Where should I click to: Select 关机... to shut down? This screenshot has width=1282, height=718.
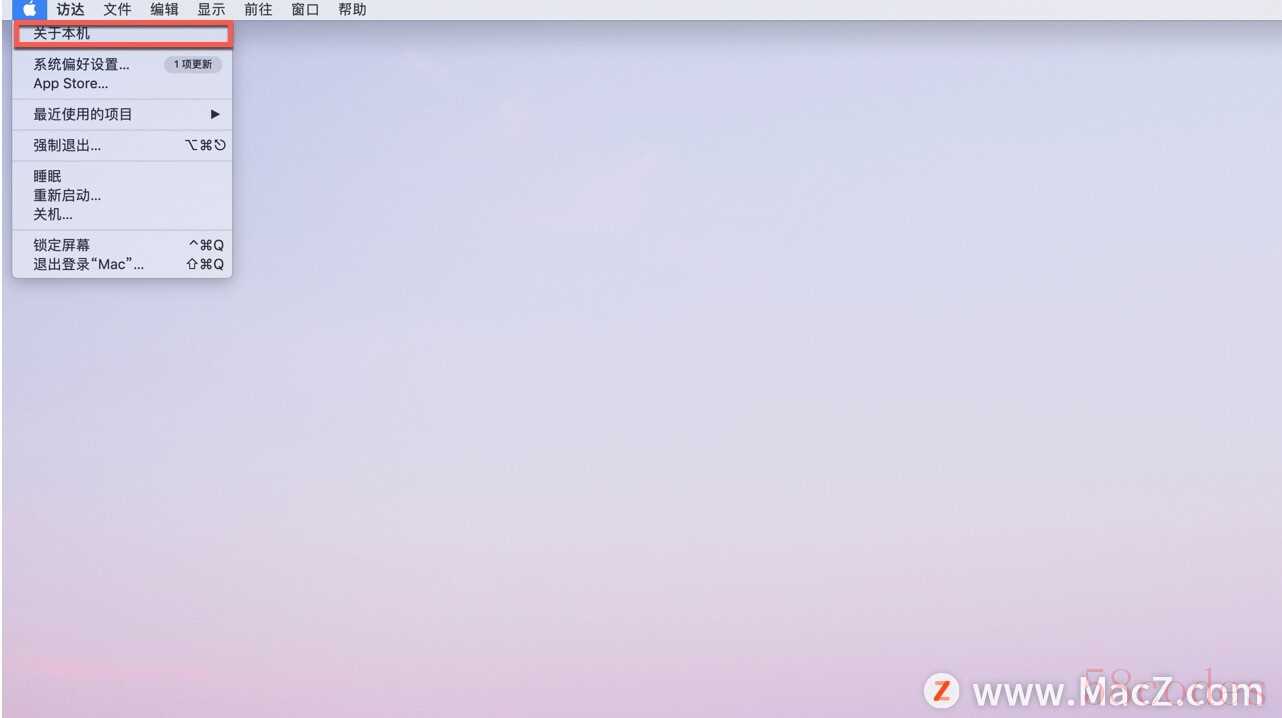[53, 214]
